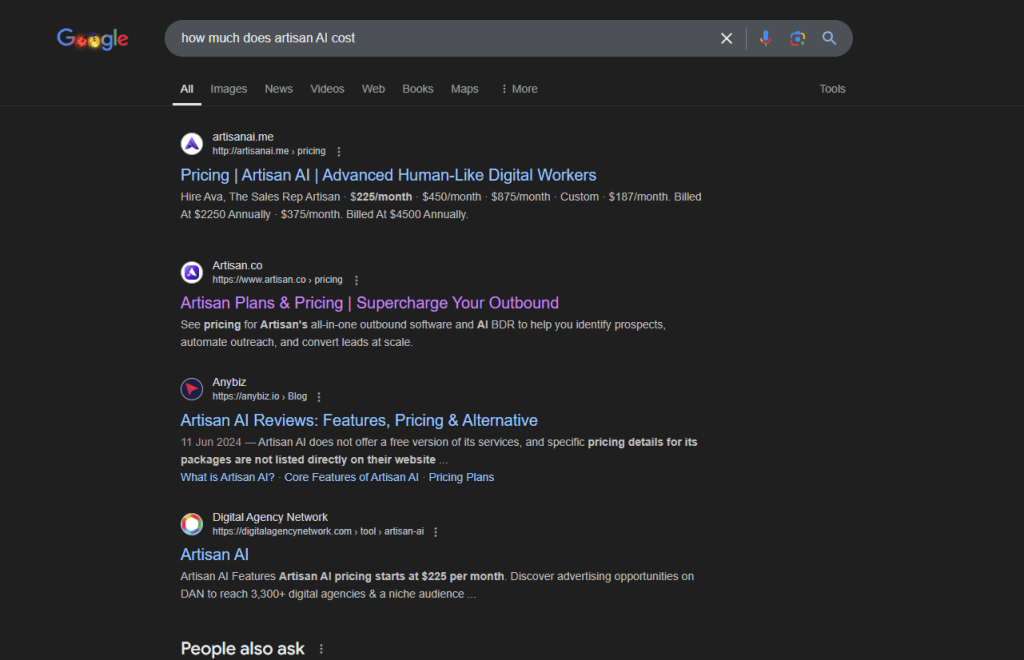Click the Digital Agency Network favicon
Image resolution: width=1024 pixels, height=660 pixels.
pyautogui.click(x=192, y=524)
